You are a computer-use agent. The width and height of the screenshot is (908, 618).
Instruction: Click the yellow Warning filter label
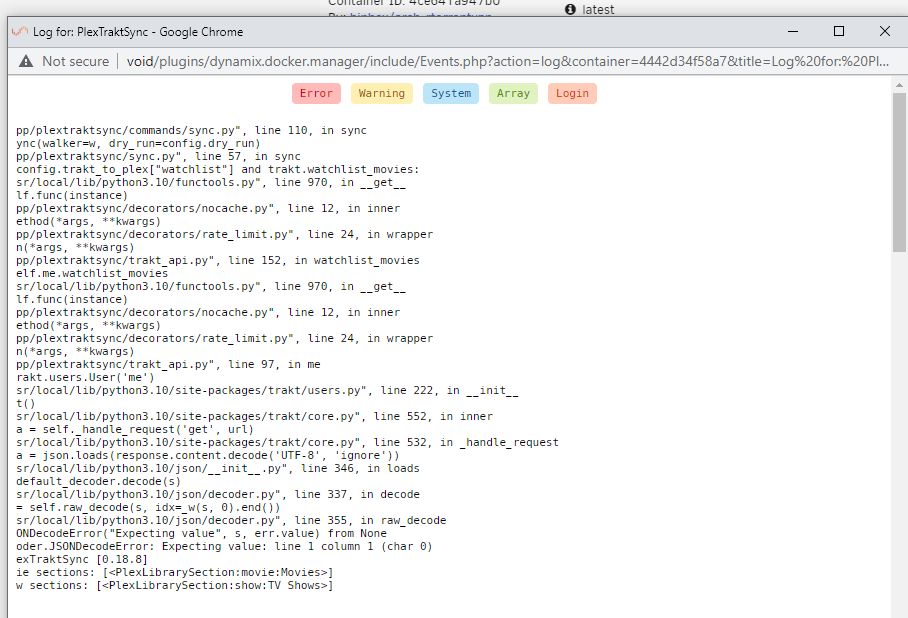coord(381,93)
